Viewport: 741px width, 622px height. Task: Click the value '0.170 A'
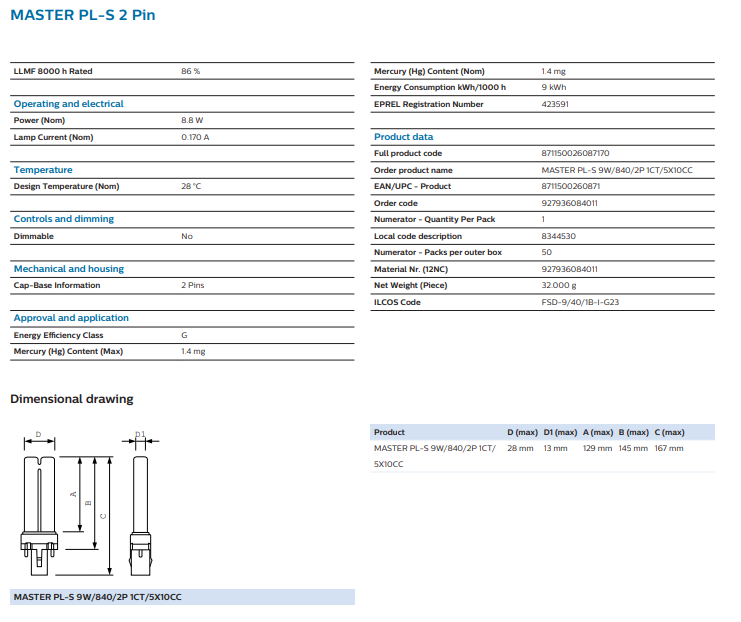click(195, 138)
